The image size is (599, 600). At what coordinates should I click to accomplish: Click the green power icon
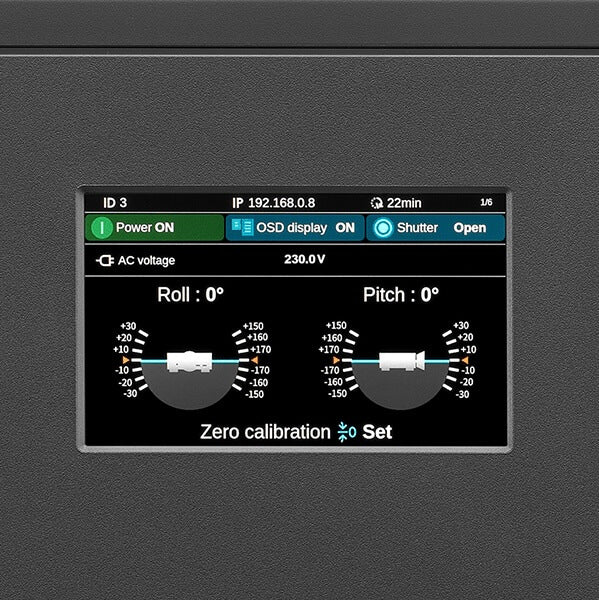(x=102, y=228)
